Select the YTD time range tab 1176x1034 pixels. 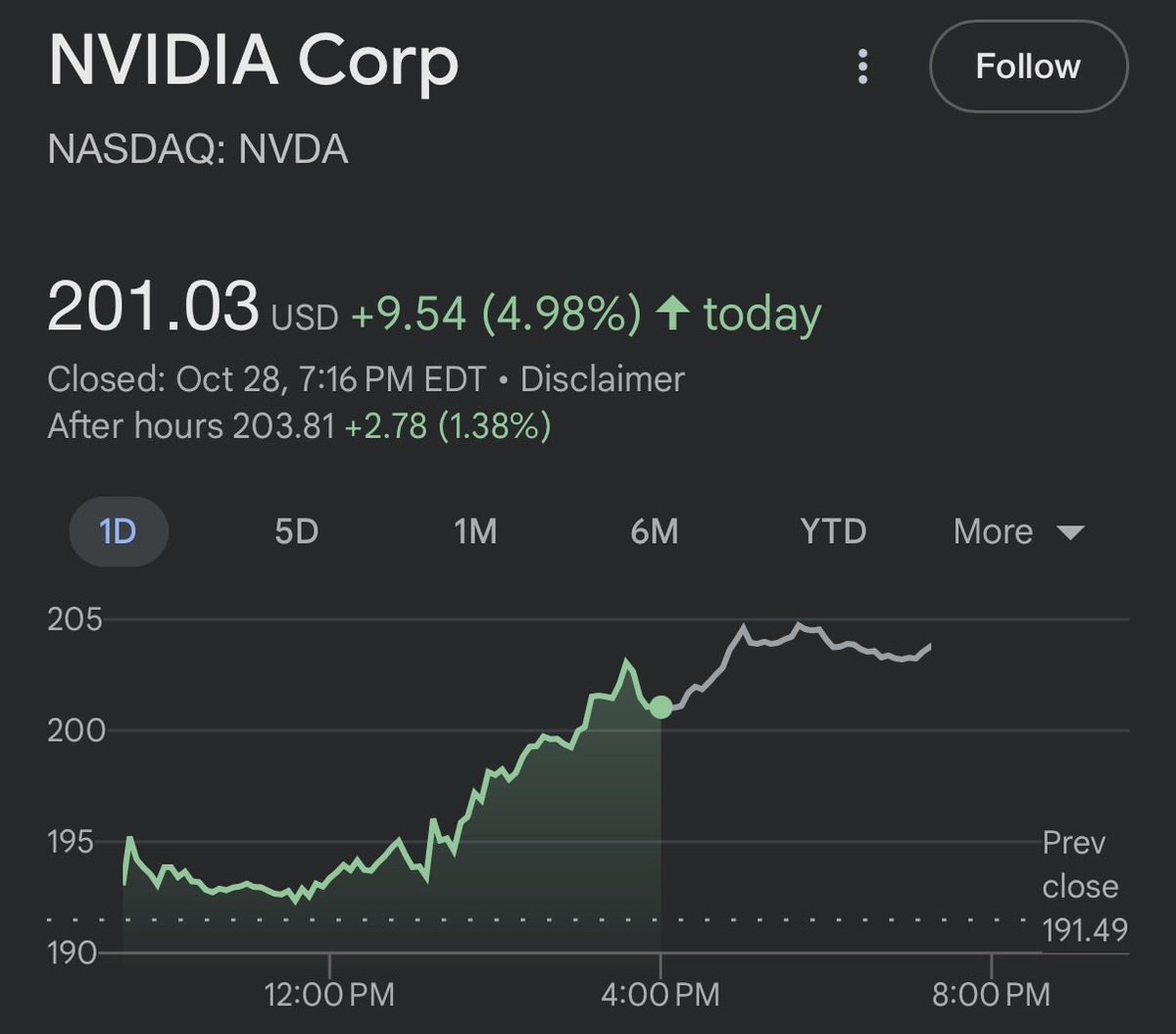coord(832,531)
